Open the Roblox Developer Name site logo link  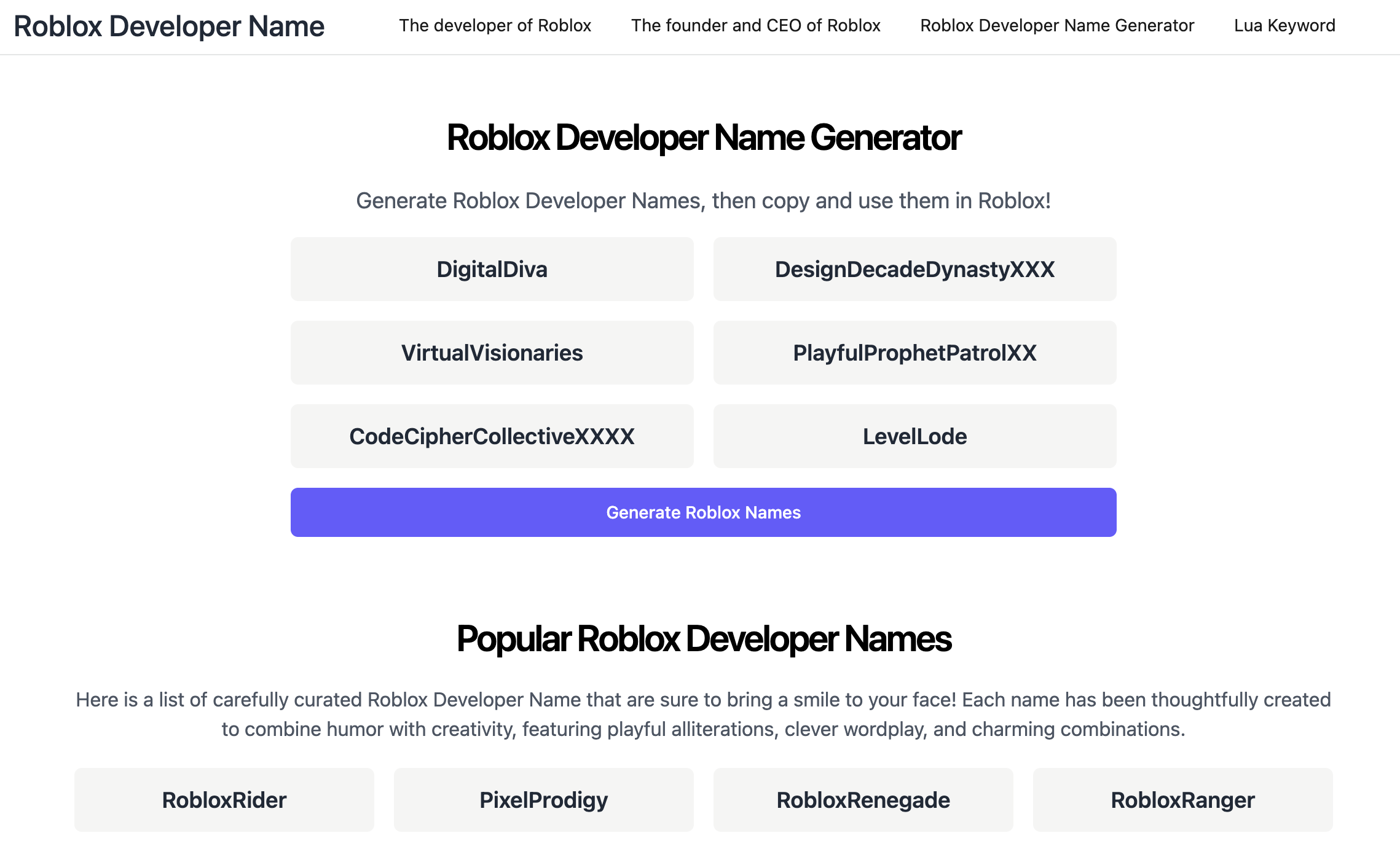(x=169, y=26)
